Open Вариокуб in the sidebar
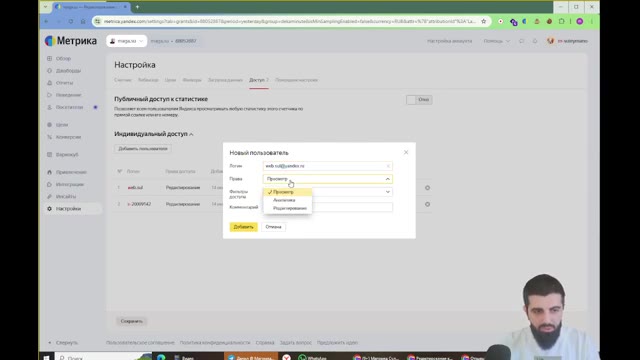This screenshot has width=640, height=360. [67, 155]
